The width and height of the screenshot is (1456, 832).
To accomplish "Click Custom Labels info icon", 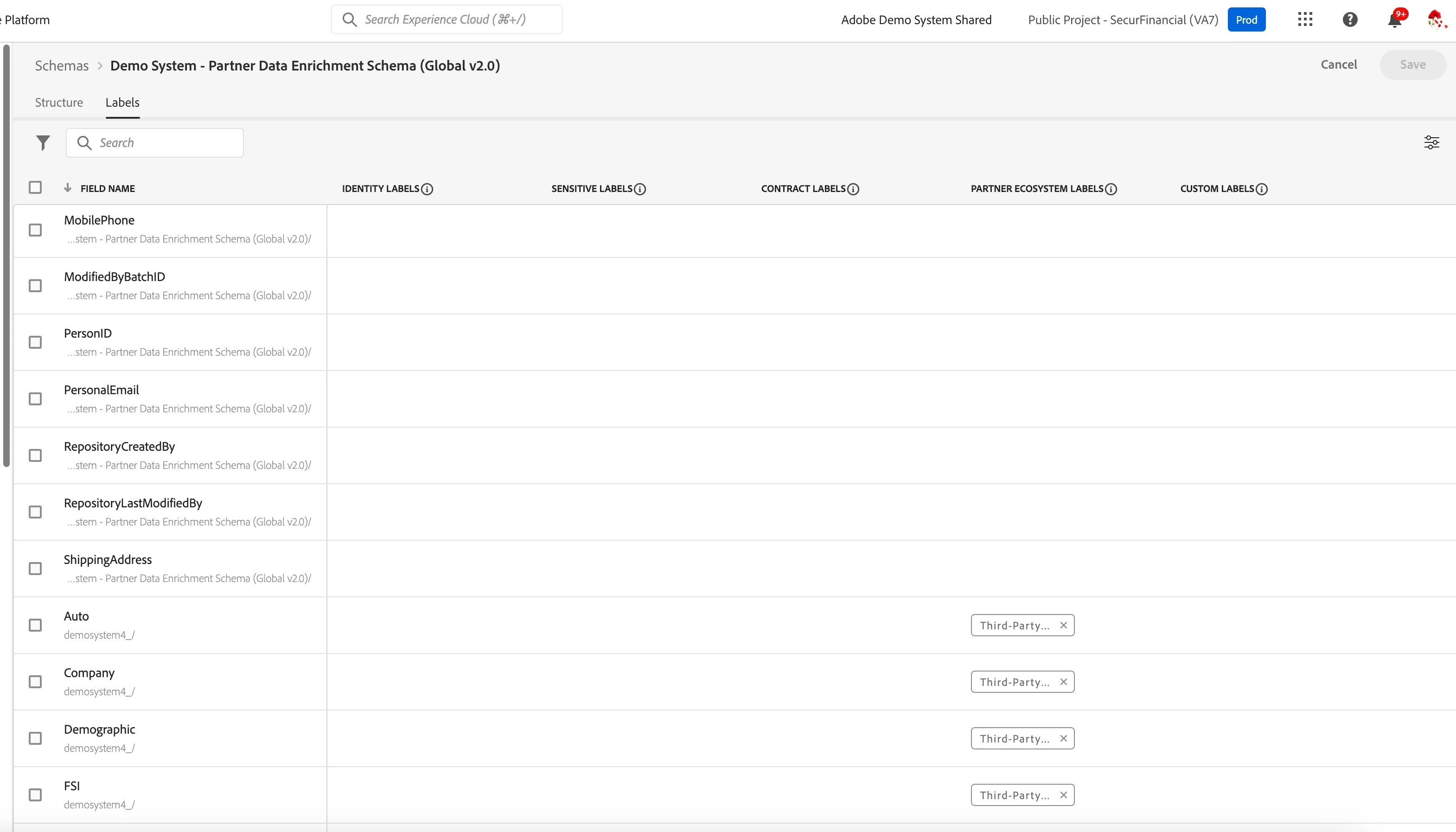I will point(1262,189).
